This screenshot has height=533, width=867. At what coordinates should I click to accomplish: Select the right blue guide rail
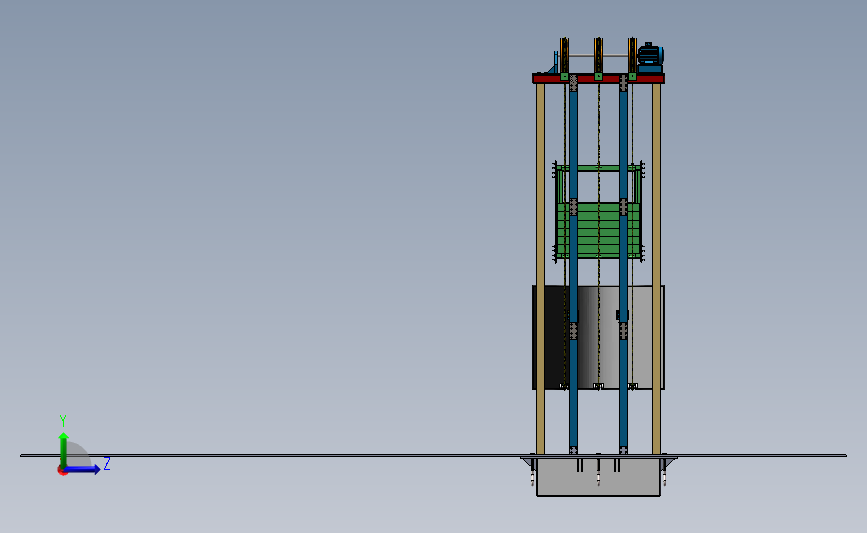pos(623,265)
